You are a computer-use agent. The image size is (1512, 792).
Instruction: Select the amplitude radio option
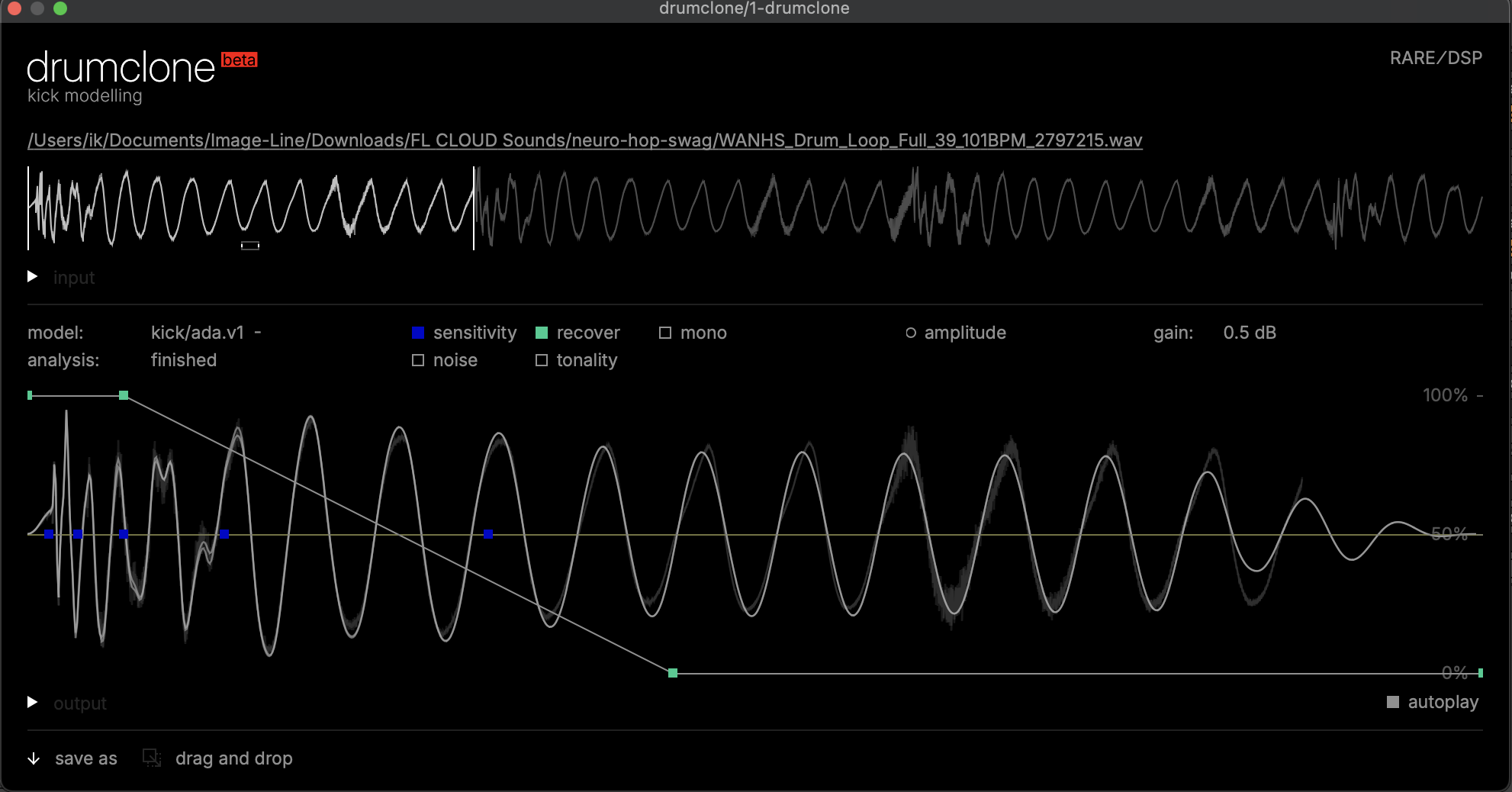click(911, 333)
